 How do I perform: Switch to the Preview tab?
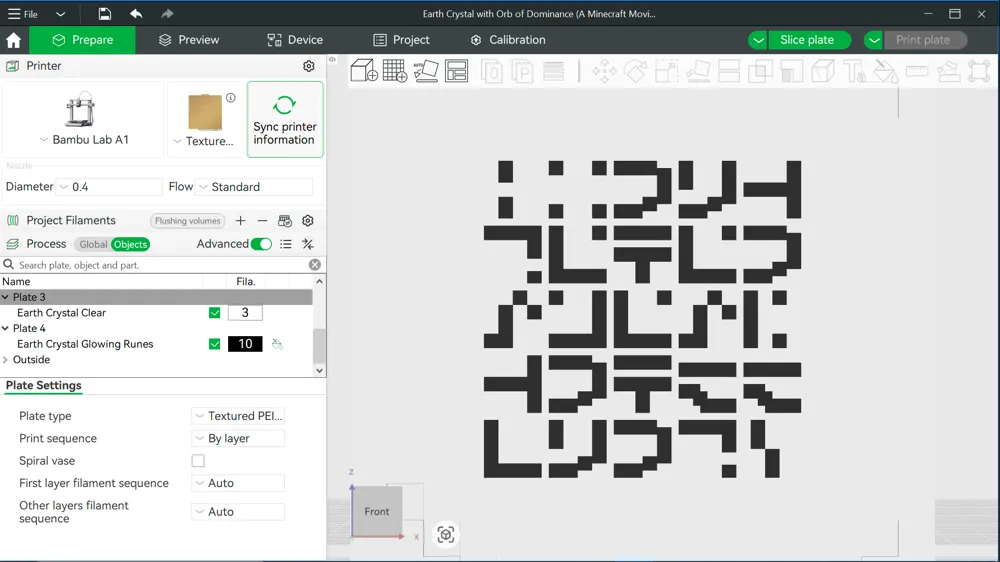(x=189, y=40)
